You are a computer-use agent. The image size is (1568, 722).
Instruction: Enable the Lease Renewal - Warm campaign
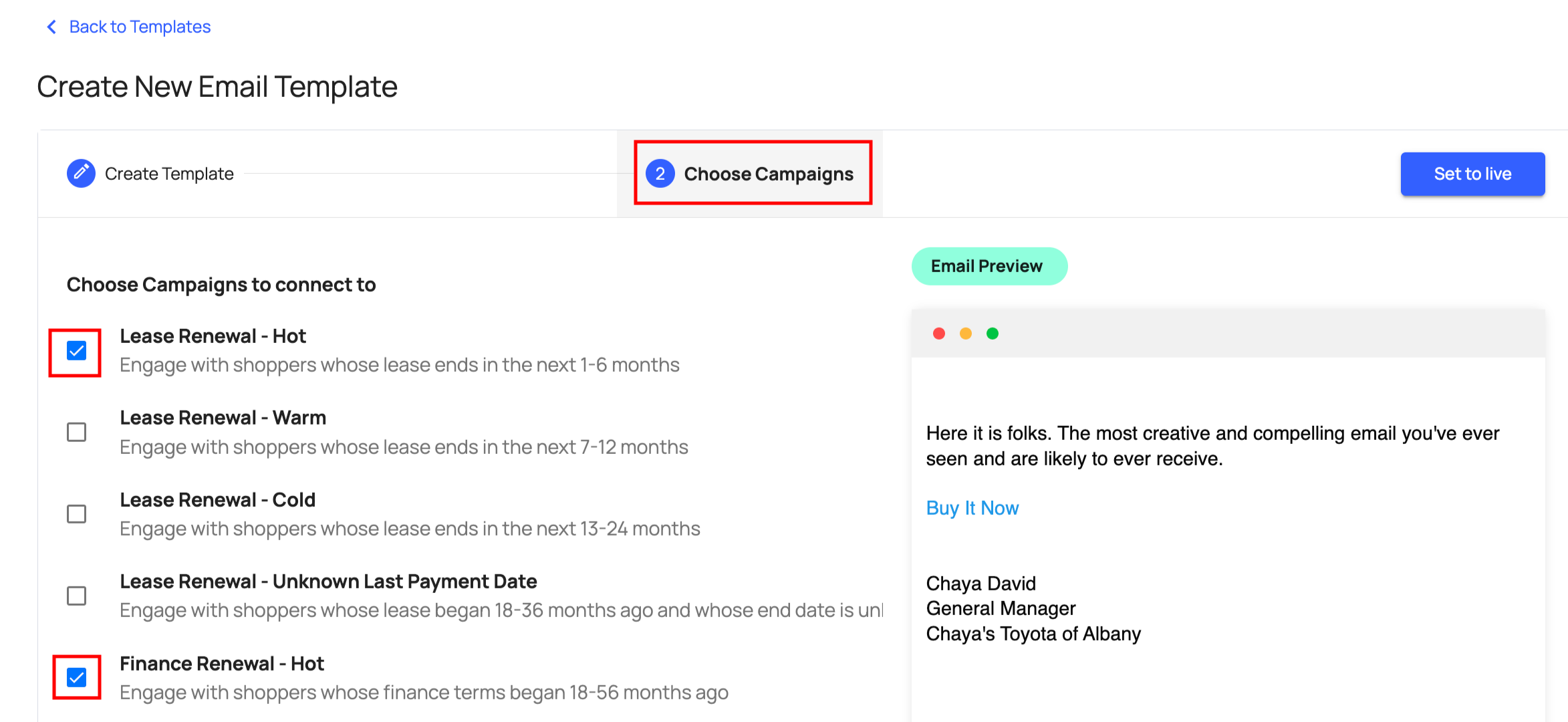[76, 432]
